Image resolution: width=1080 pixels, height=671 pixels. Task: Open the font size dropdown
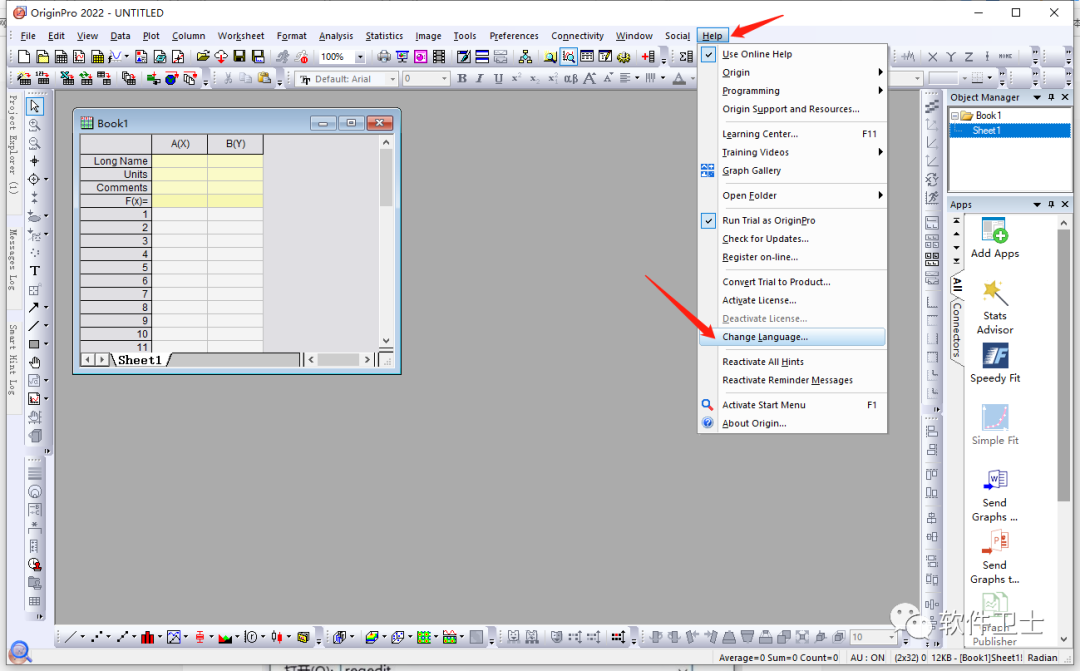click(x=444, y=79)
